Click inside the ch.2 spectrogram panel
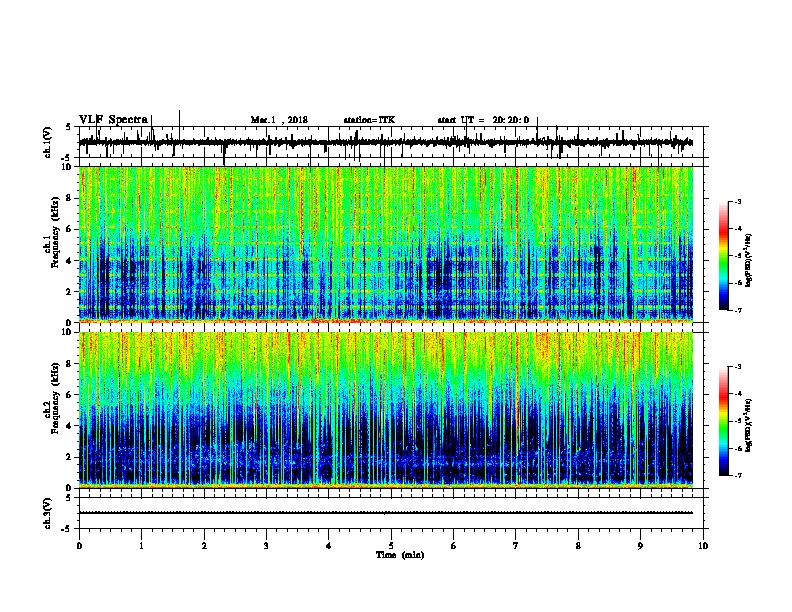Image resolution: width=792 pixels, height=612 pixels. pos(386,410)
